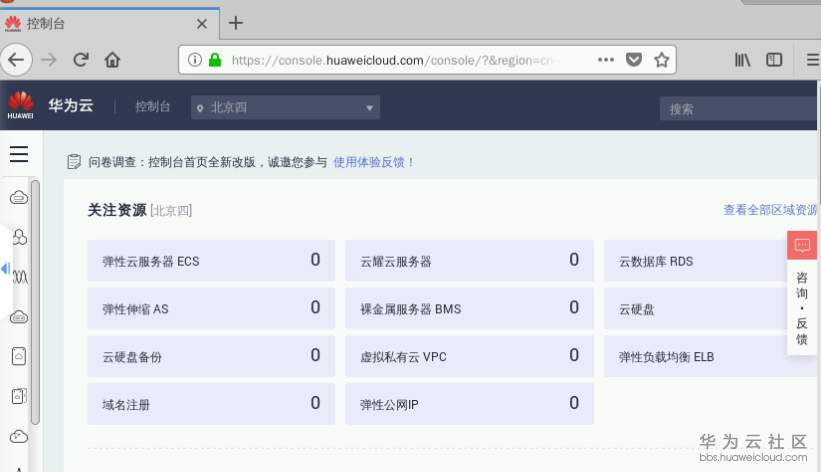Screen dimensions: 821x472
Task: Go to 控制台 in the top navigation
Action: (x=152, y=106)
